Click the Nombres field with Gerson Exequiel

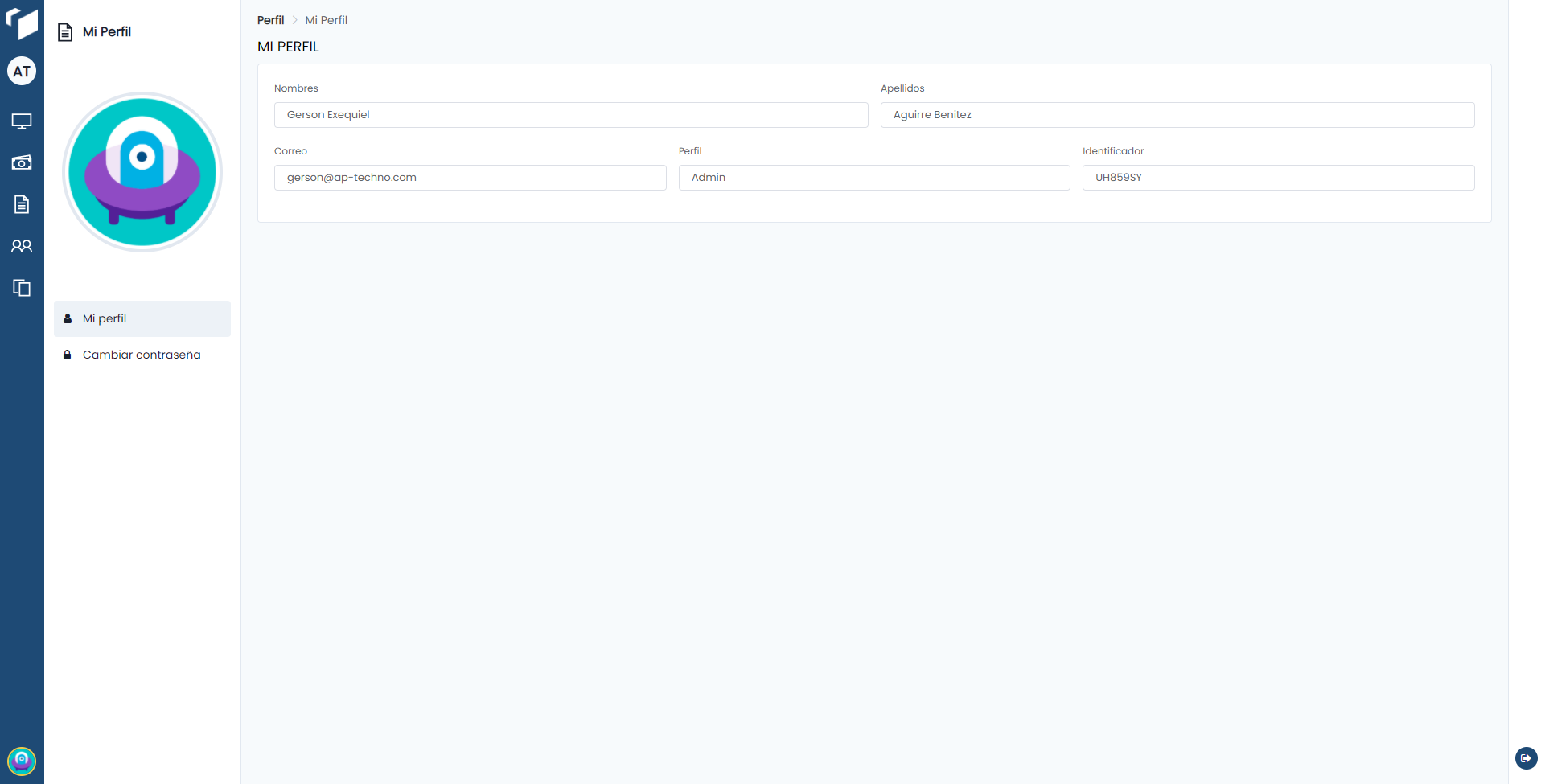click(x=571, y=115)
